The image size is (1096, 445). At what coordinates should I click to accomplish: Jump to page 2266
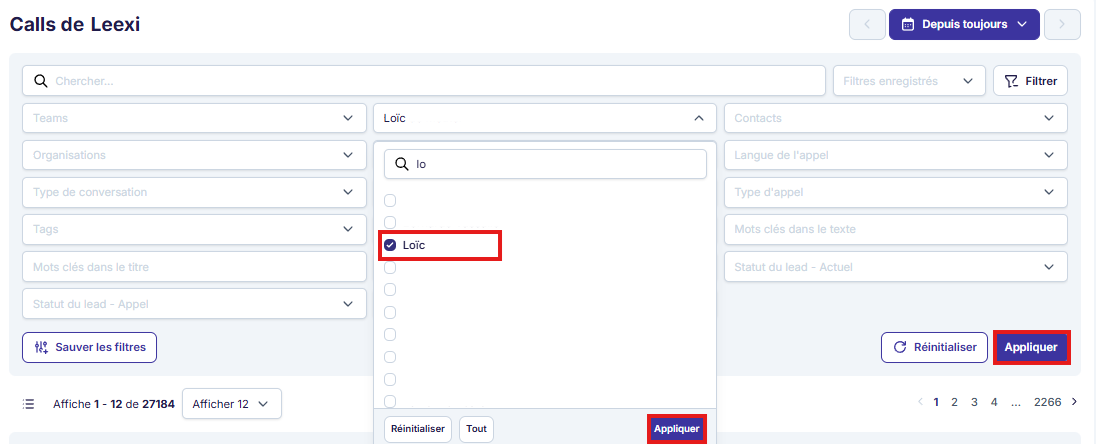click(1048, 402)
